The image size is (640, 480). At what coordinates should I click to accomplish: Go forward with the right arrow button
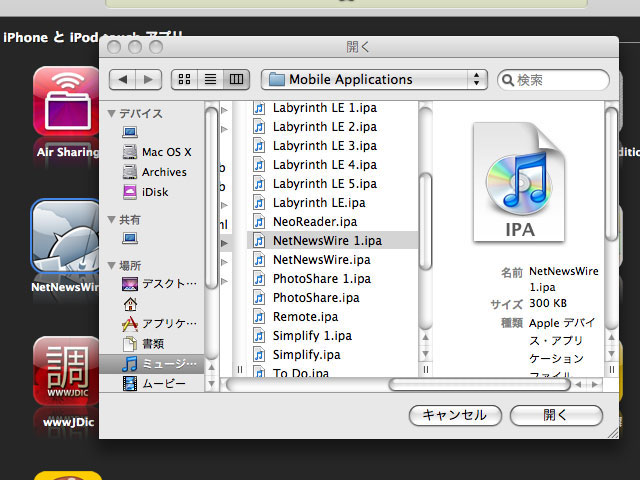click(x=149, y=79)
